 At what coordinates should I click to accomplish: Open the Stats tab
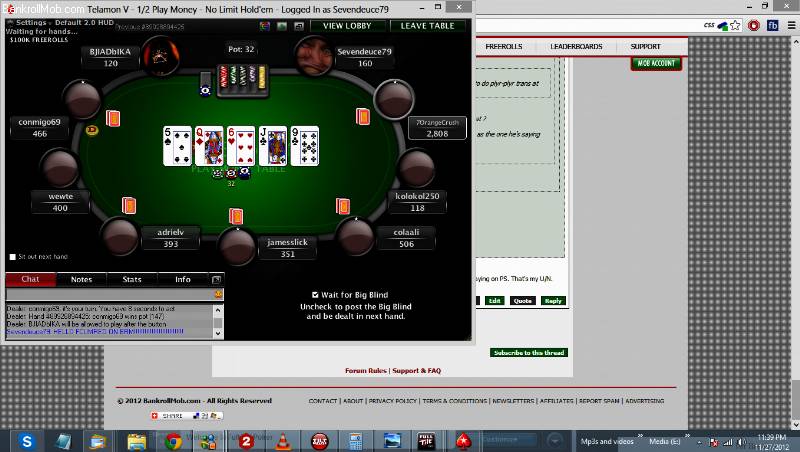click(132, 279)
